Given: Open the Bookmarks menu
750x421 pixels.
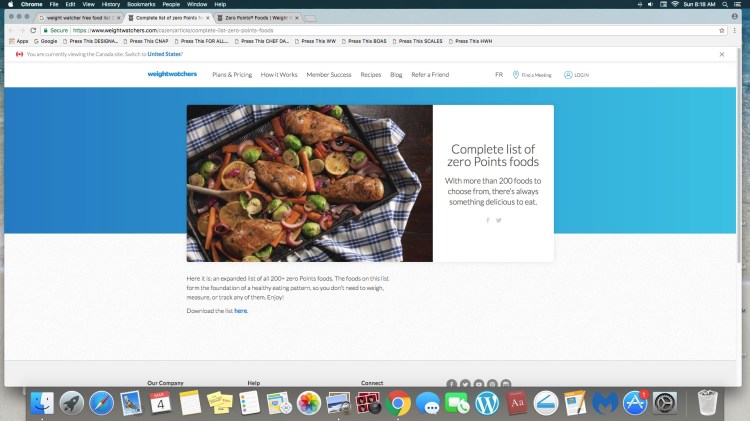Looking at the screenshot, I should click(x=141, y=4).
